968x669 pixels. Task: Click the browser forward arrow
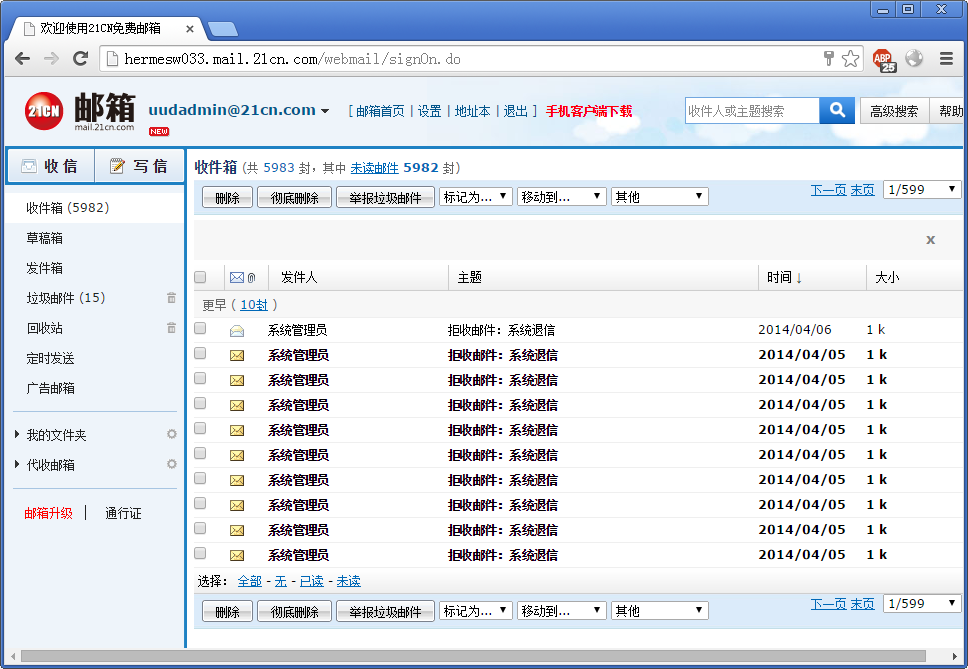[51, 59]
